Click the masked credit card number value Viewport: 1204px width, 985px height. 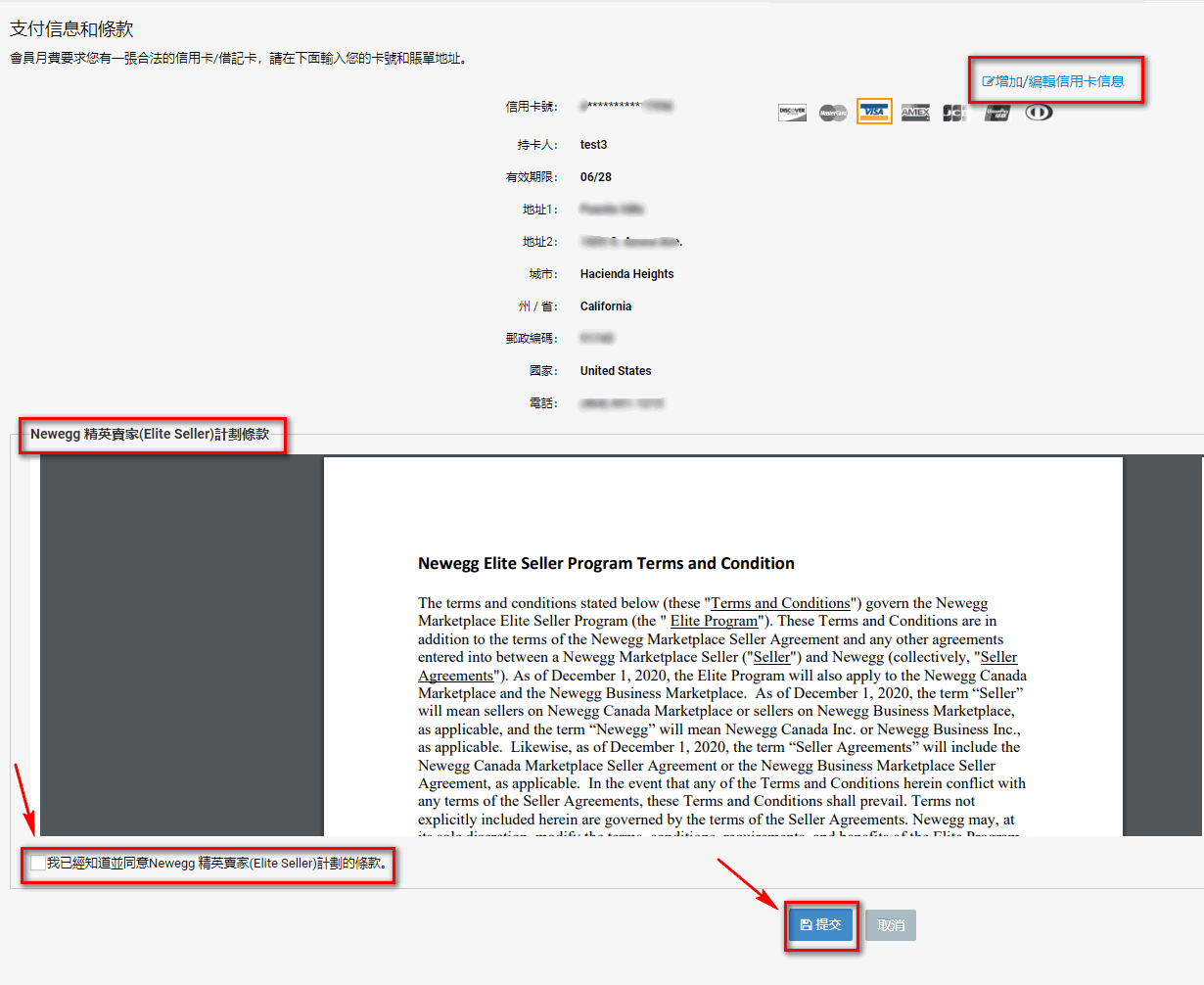626,106
